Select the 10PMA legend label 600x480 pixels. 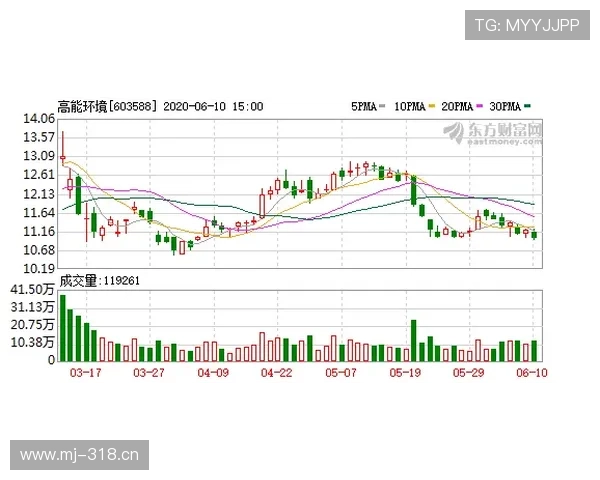point(409,105)
